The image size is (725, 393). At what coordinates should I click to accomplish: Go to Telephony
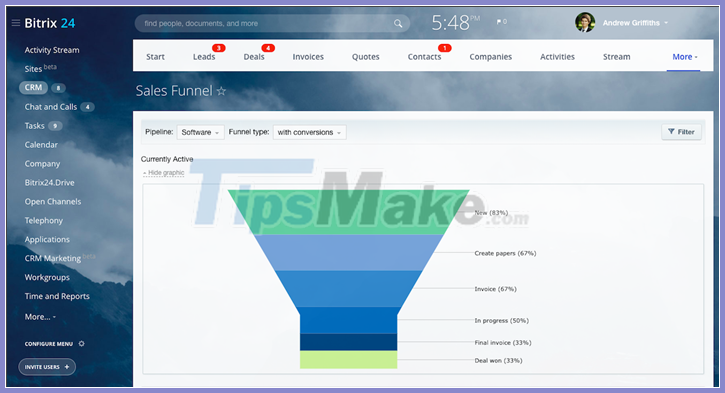pyautogui.click(x=43, y=221)
